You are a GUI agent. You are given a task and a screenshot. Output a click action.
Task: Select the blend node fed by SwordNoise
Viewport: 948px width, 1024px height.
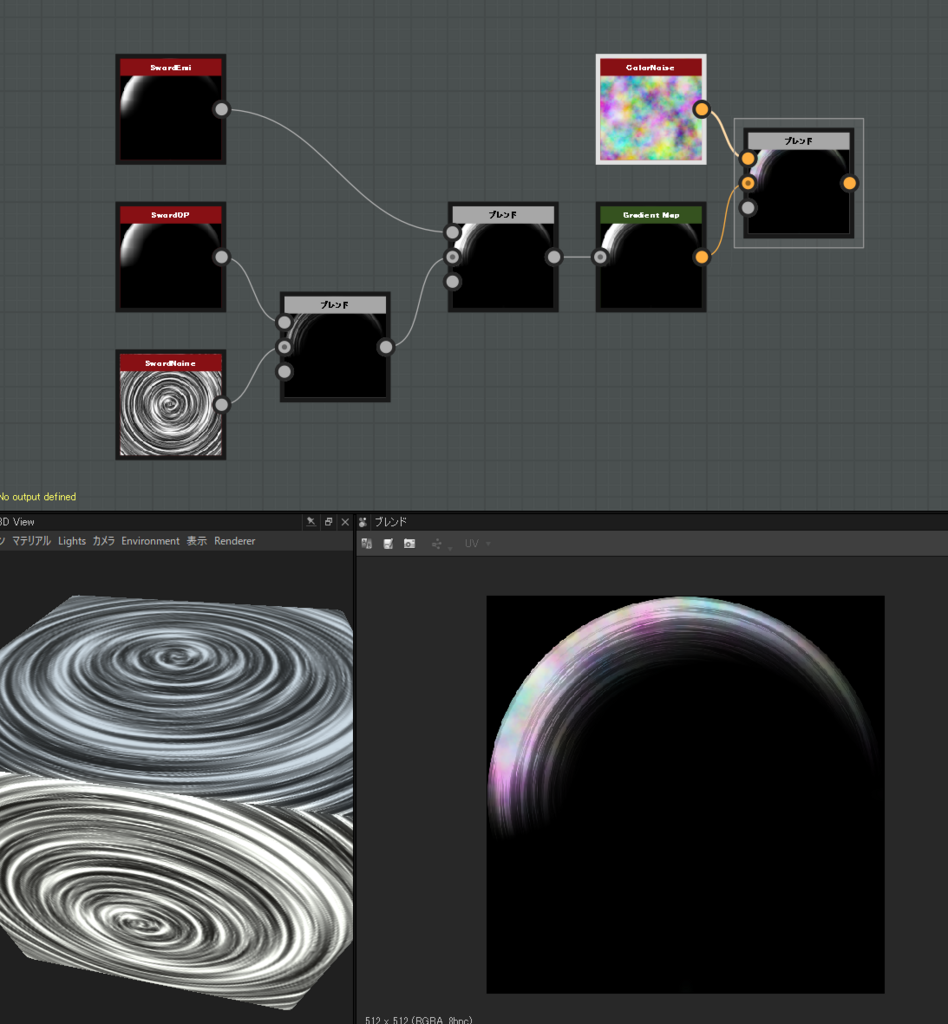coord(335,347)
